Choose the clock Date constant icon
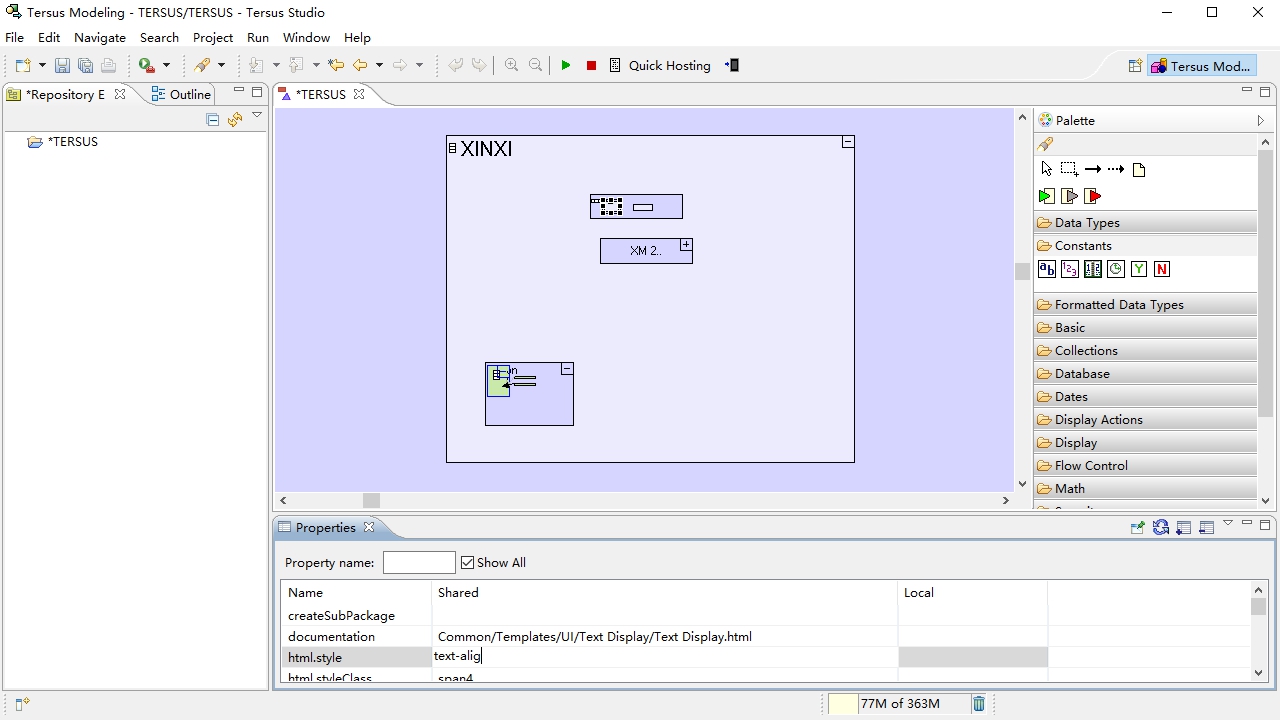 tap(1116, 269)
